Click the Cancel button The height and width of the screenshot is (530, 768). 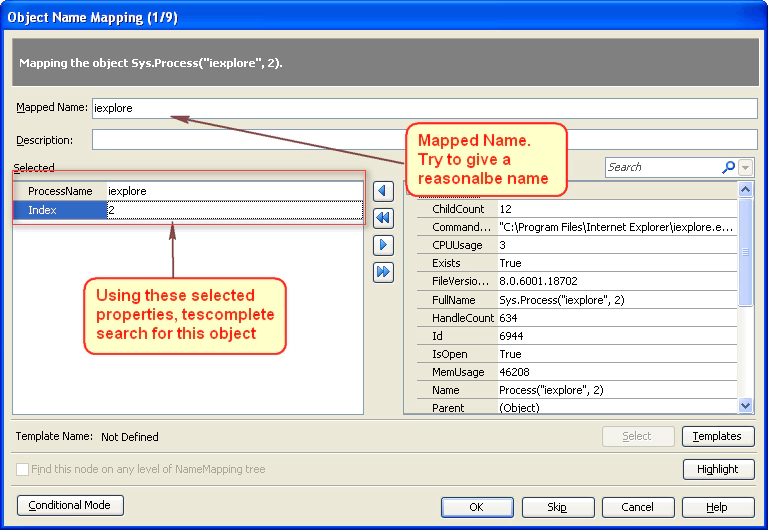tap(638, 507)
